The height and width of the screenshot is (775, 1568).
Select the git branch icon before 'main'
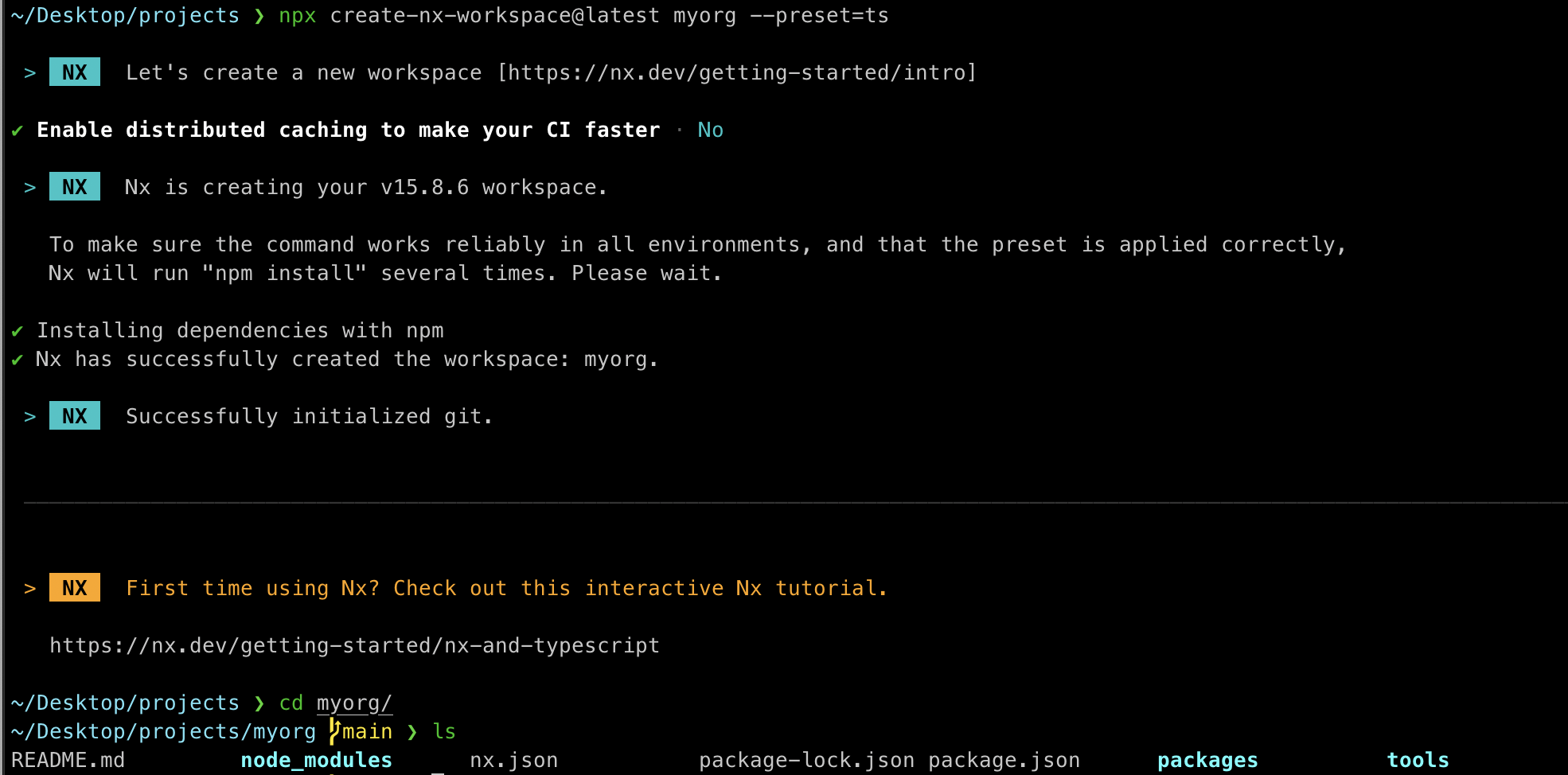(x=334, y=730)
